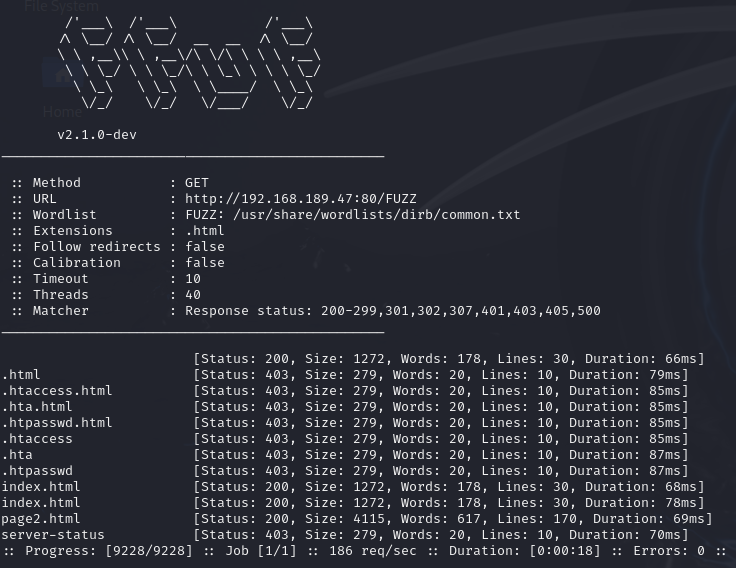Select the '186 req/sec' status entry

click(373, 551)
